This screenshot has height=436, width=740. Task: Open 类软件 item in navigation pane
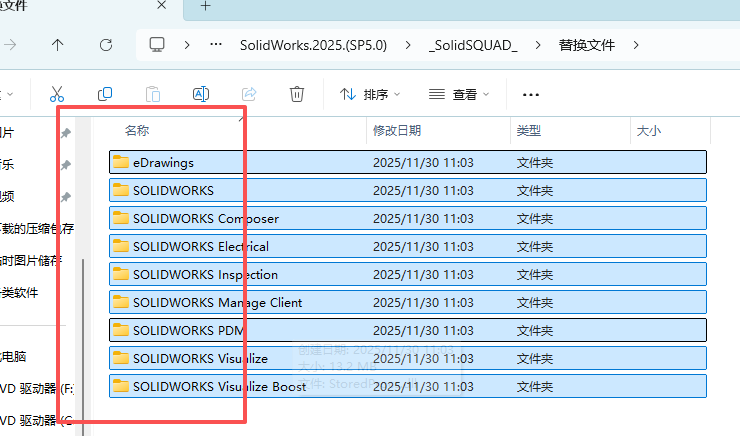(19, 293)
